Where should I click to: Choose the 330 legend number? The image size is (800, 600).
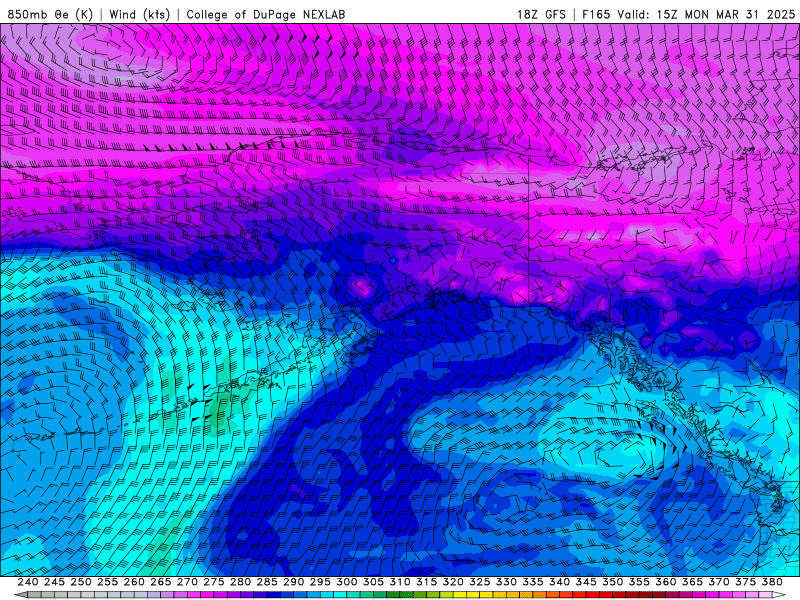(x=506, y=582)
